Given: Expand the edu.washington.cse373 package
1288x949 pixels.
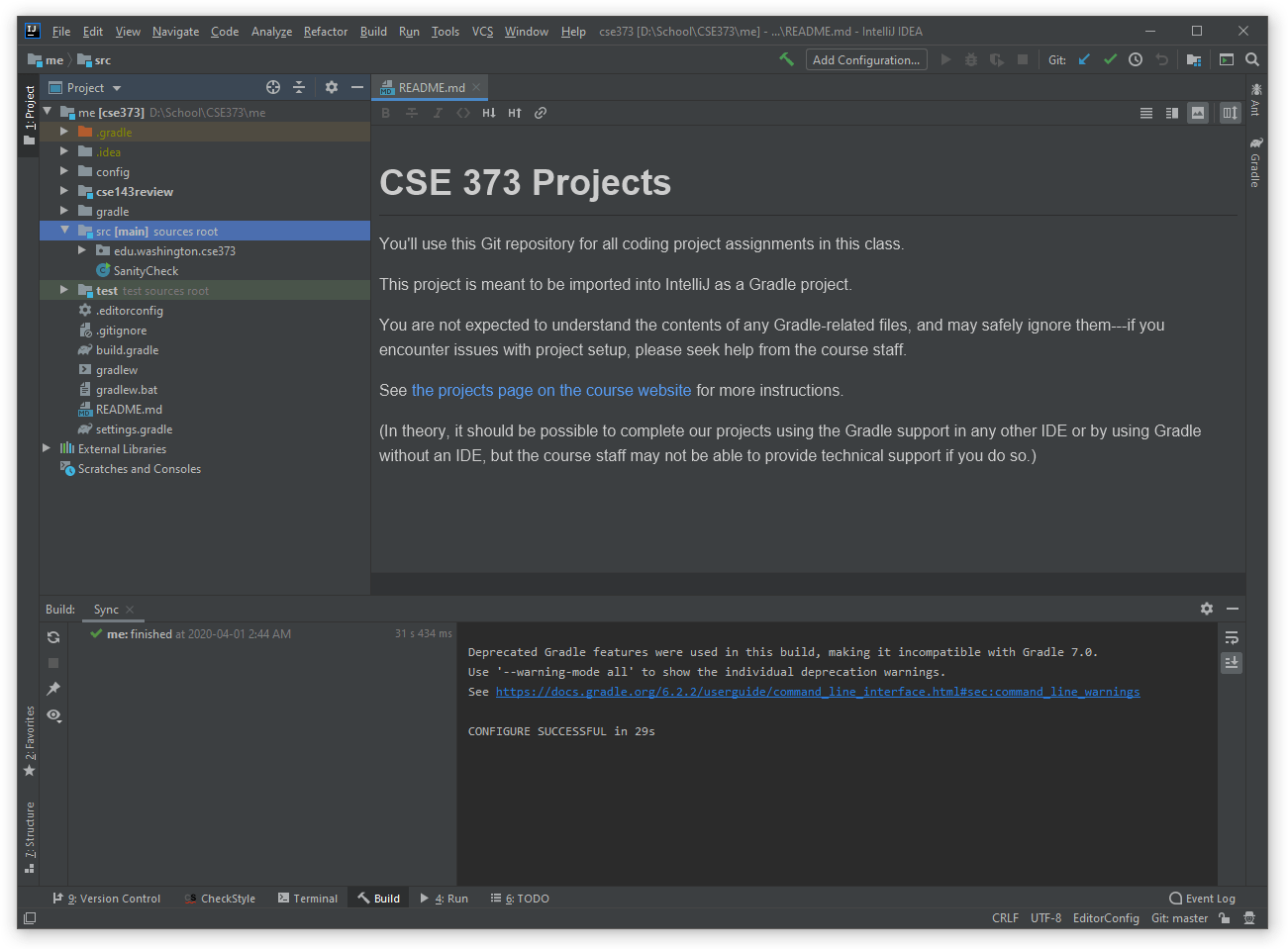Looking at the screenshot, I should (x=82, y=249).
